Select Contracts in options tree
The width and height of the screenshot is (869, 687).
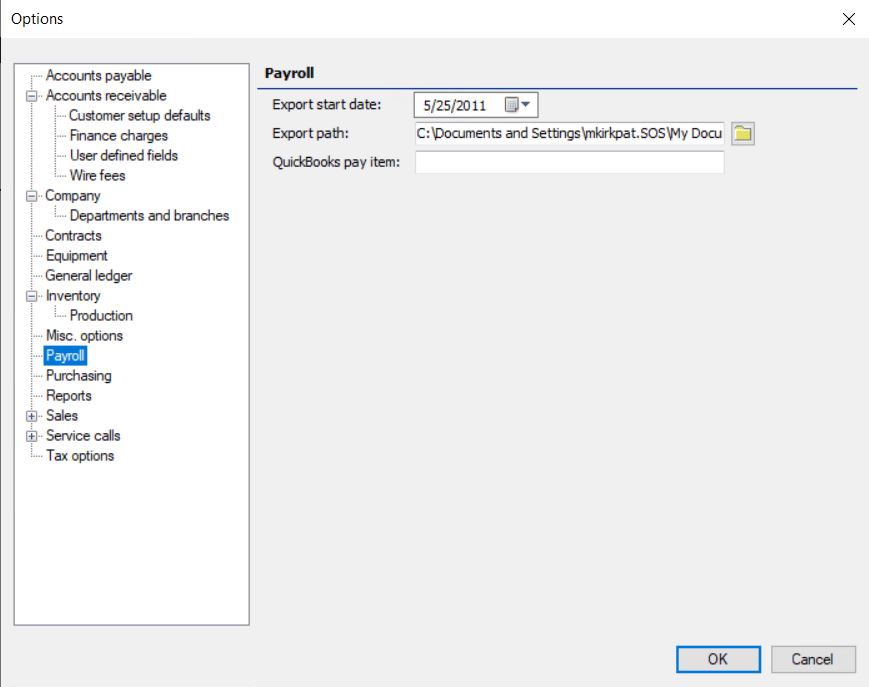[x=73, y=235]
